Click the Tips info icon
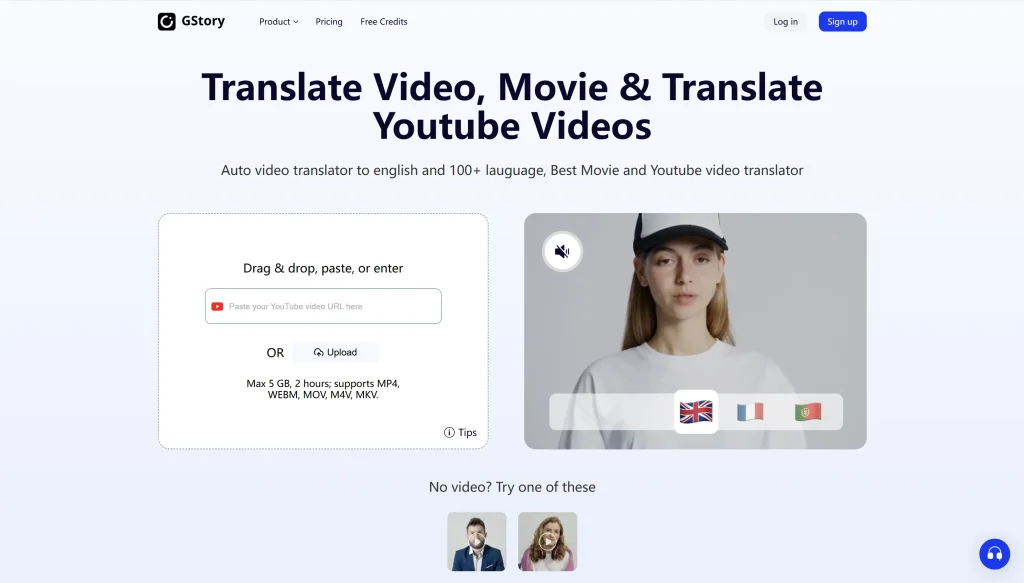Viewport: 1024px width, 583px height. click(447, 432)
